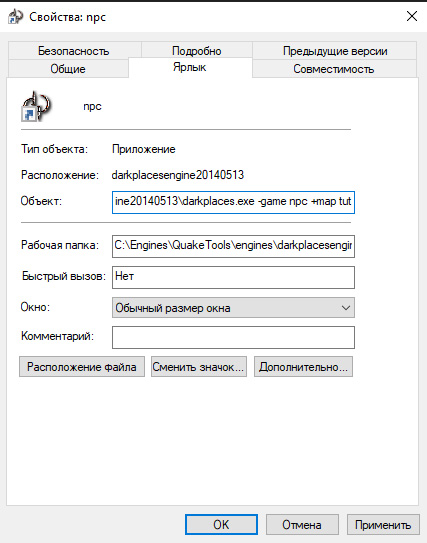
Task: Click the Окно label
Action: click(35, 307)
